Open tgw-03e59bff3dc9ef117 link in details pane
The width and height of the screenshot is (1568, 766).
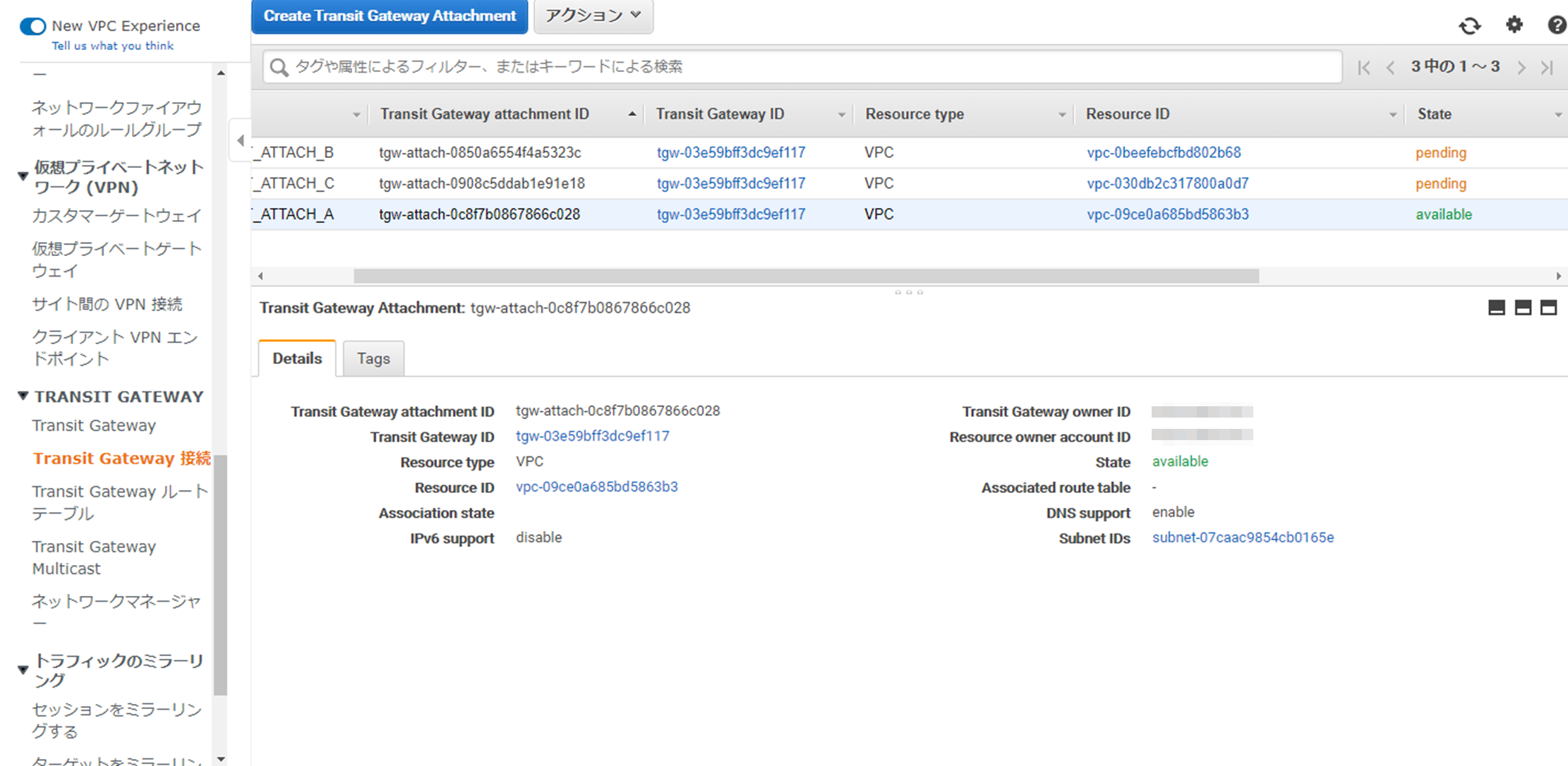coord(593,436)
